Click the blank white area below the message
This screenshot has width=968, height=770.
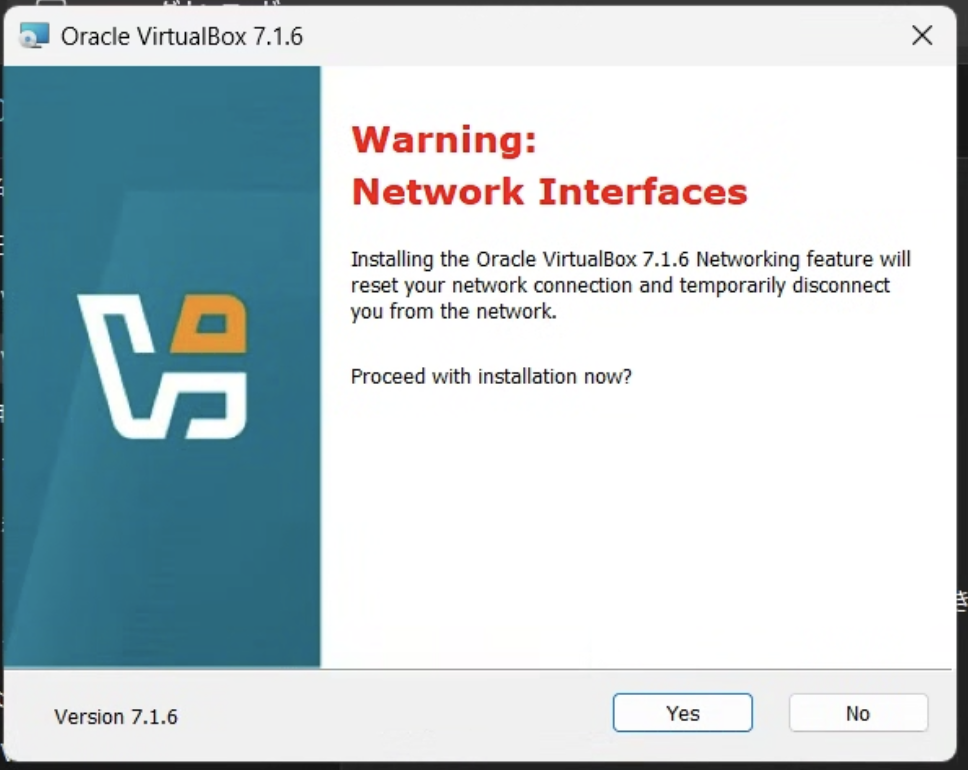tap(636, 525)
